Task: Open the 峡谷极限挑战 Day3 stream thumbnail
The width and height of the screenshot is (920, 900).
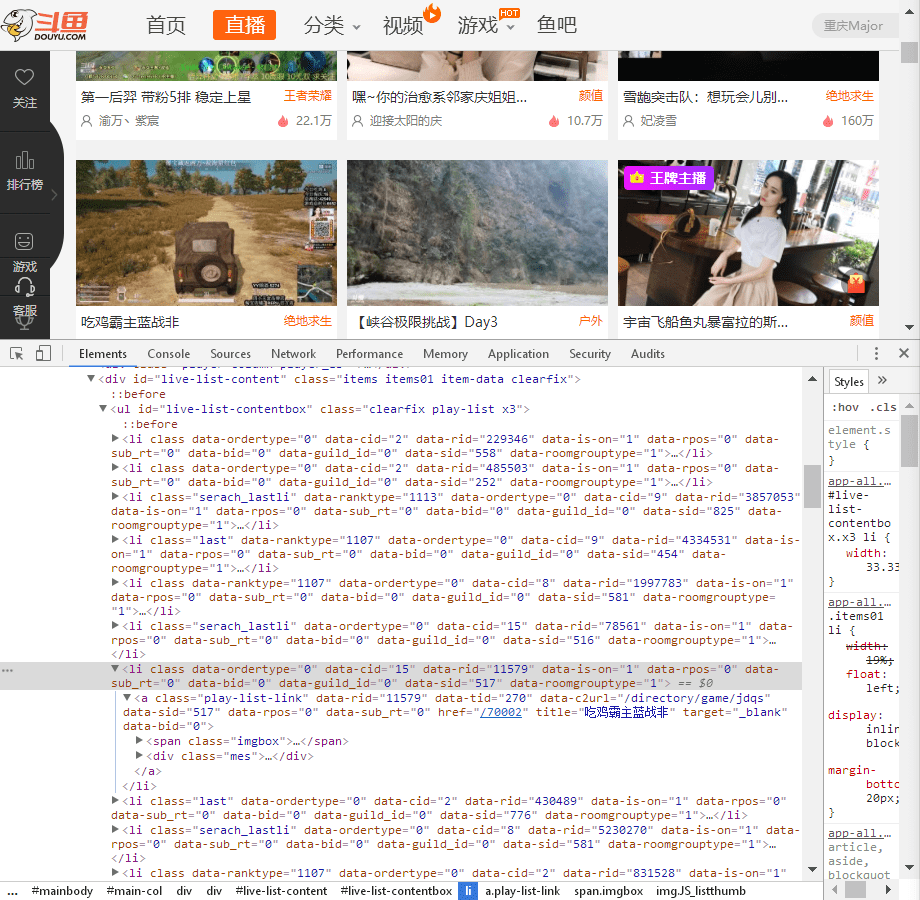Action: pos(477,233)
